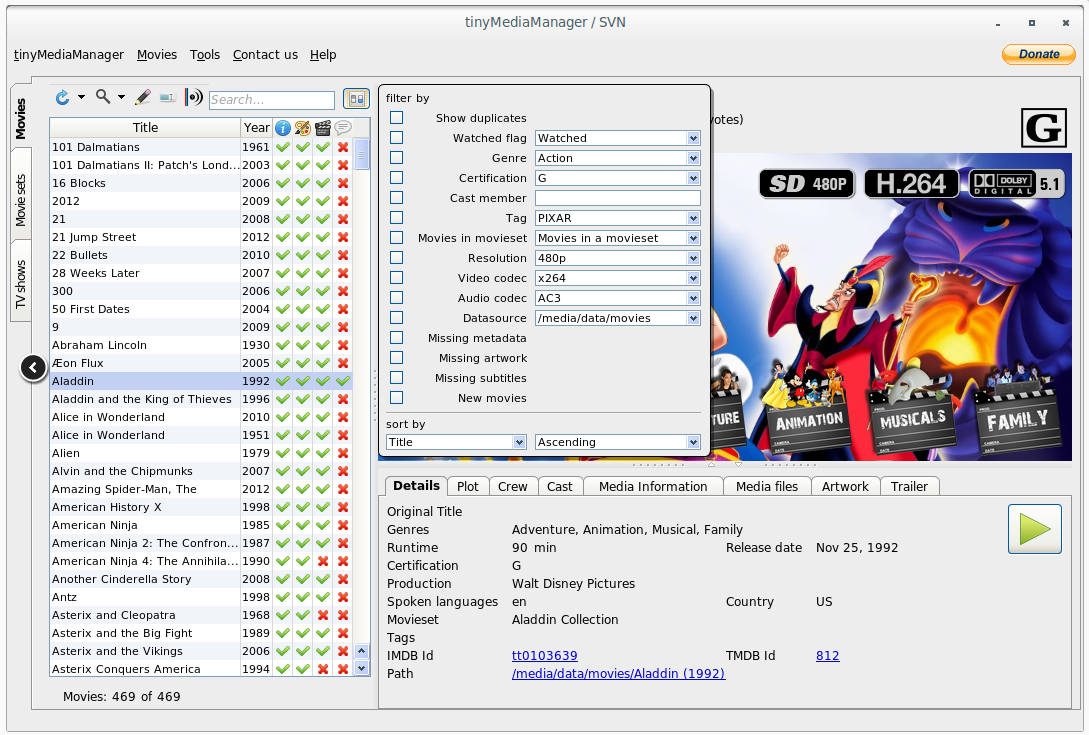Enable the Tag filter checkbox
The image size is (1089, 735).
[x=396, y=217]
